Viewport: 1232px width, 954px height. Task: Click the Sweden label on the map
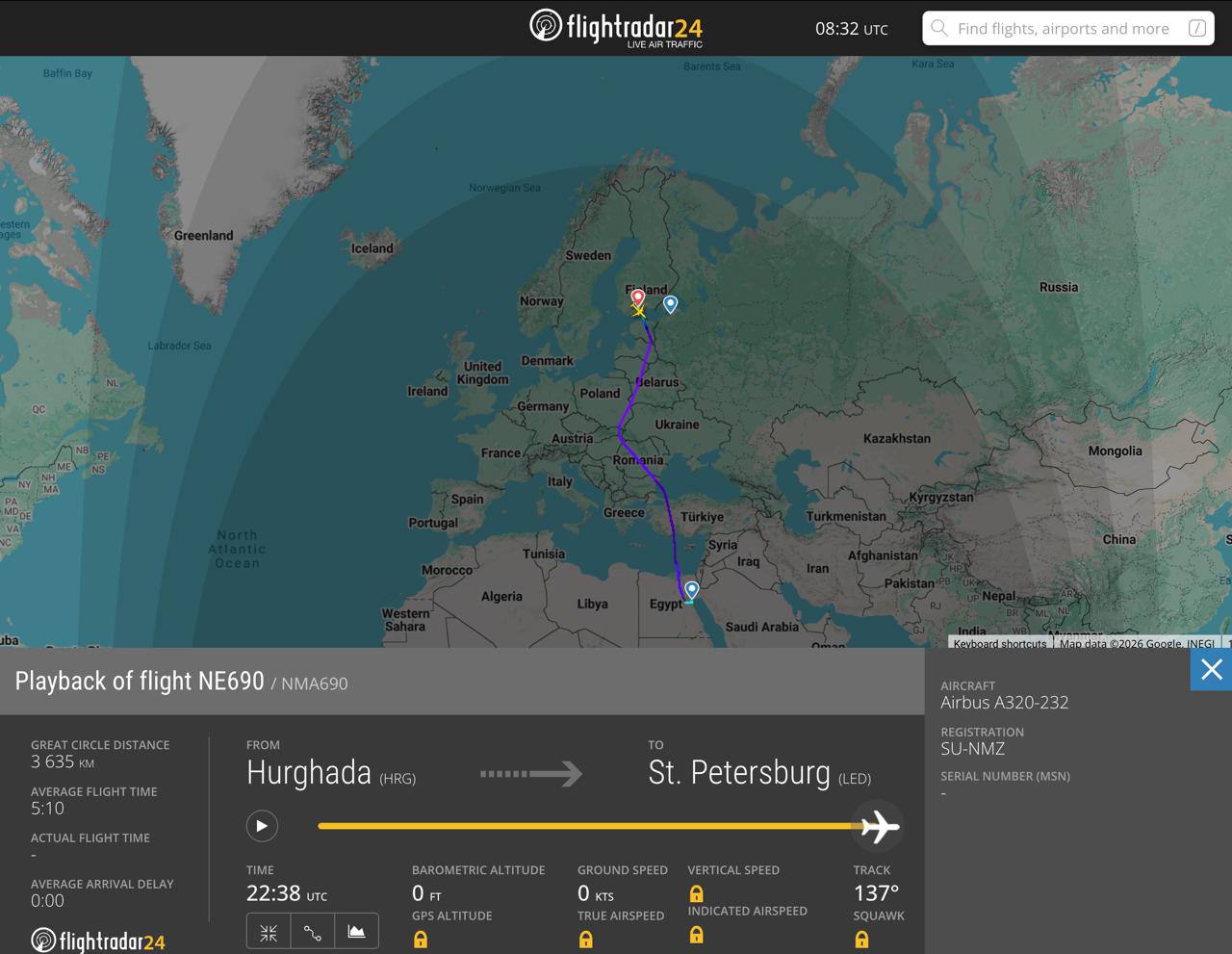(x=588, y=255)
